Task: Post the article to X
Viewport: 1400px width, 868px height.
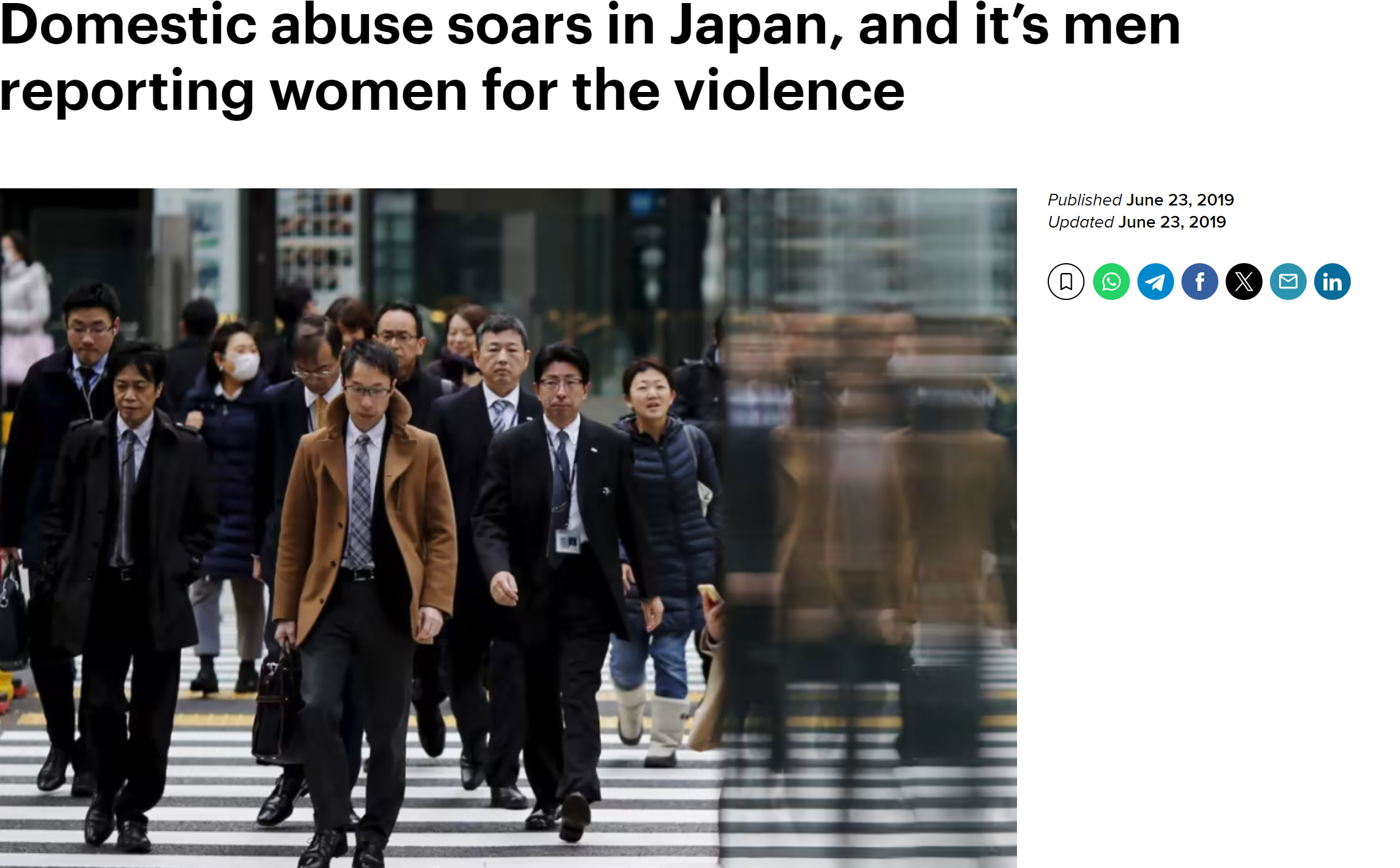Action: [x=1243, y=282]
